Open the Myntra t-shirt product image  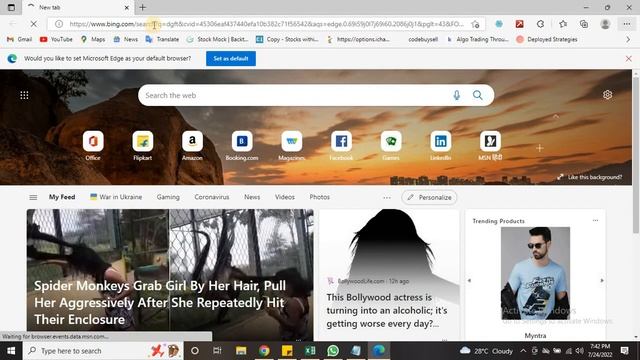pyautogui.click(x=535, y=273)
